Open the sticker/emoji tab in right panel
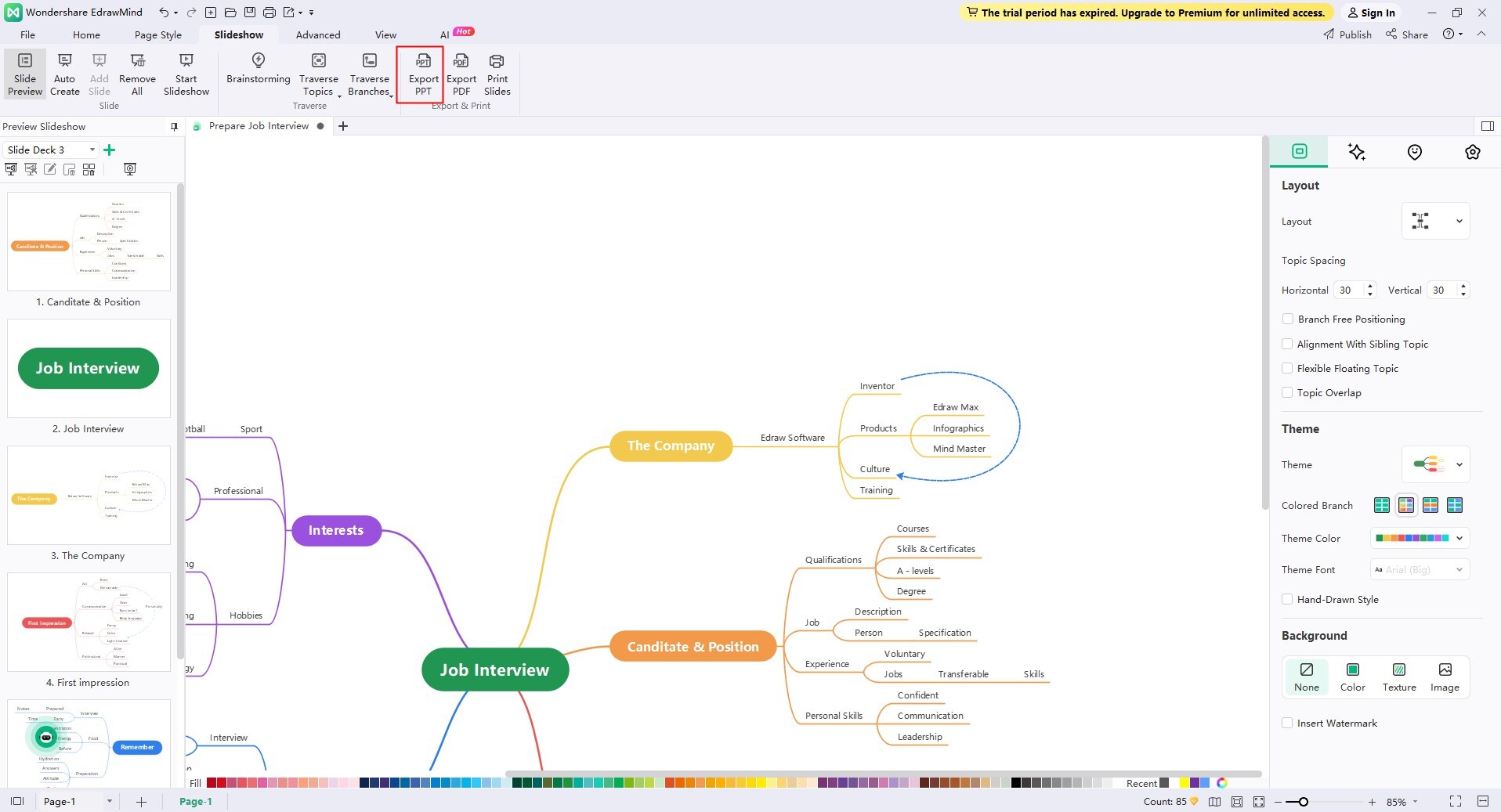 [x=1415, y=152]
